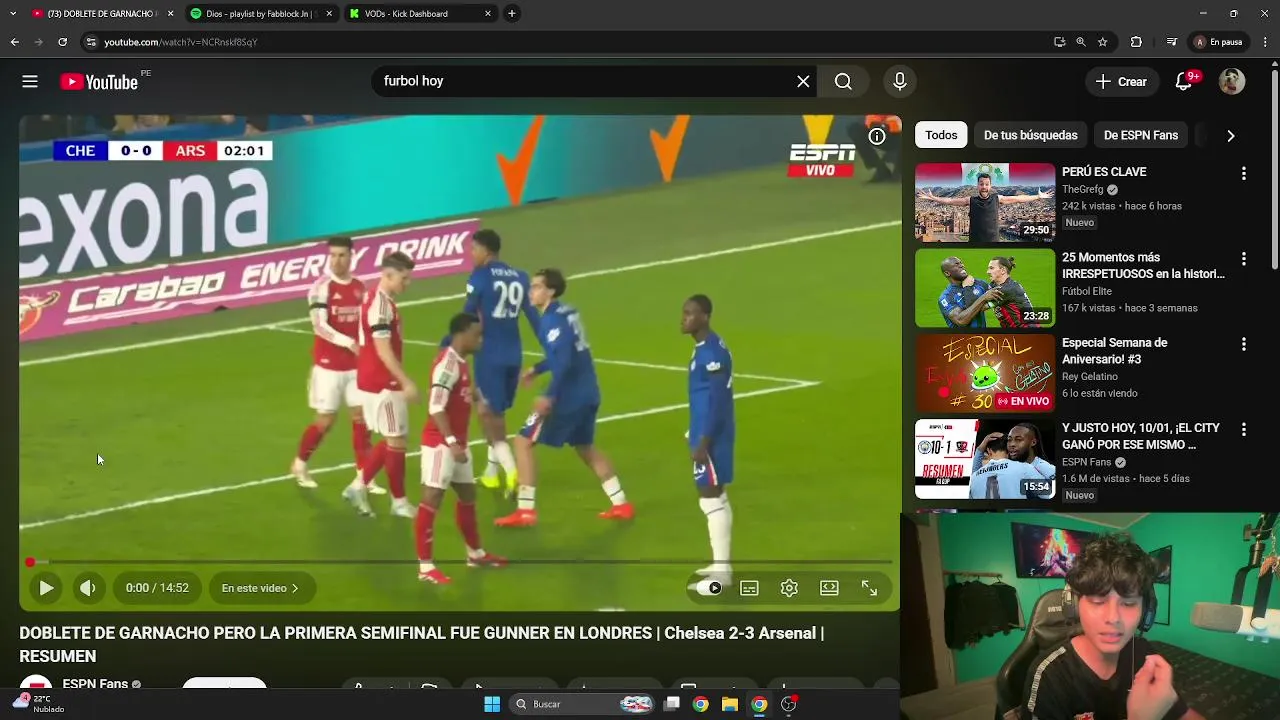Open weather widget showing 22°C
Viewport: 1280px width, 720px height.
(38, 704)
